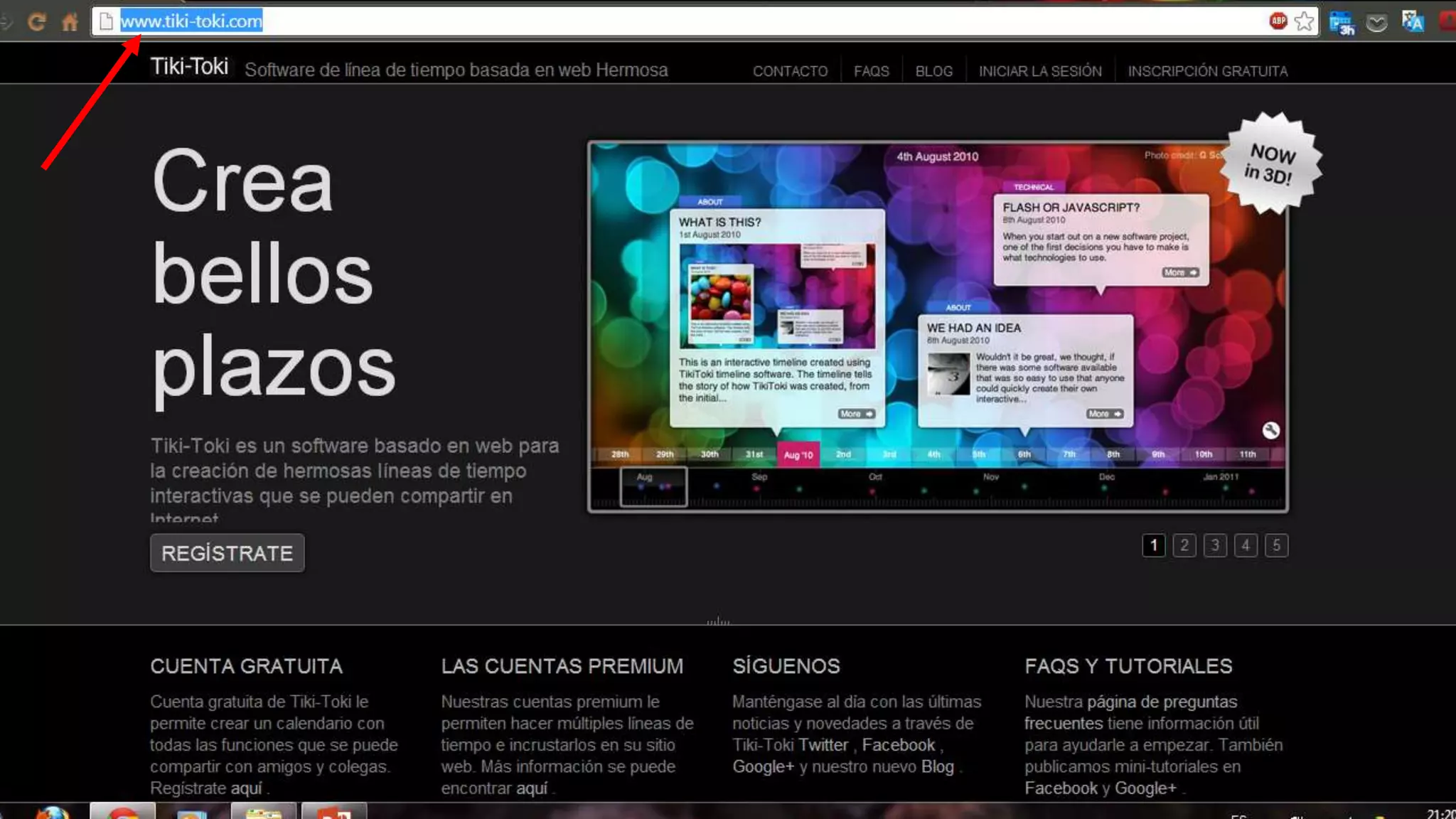The height and width of the screenshot is (819, 1456).
Task: Expand 'We had an idea' card via More
Action: point(1104,414)
